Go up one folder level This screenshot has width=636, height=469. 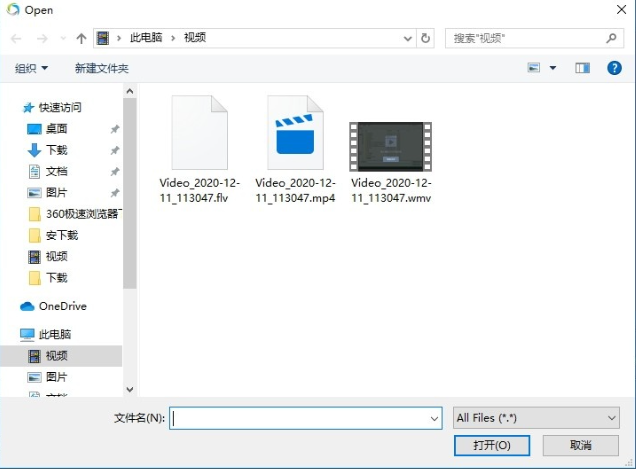(81, 39)
